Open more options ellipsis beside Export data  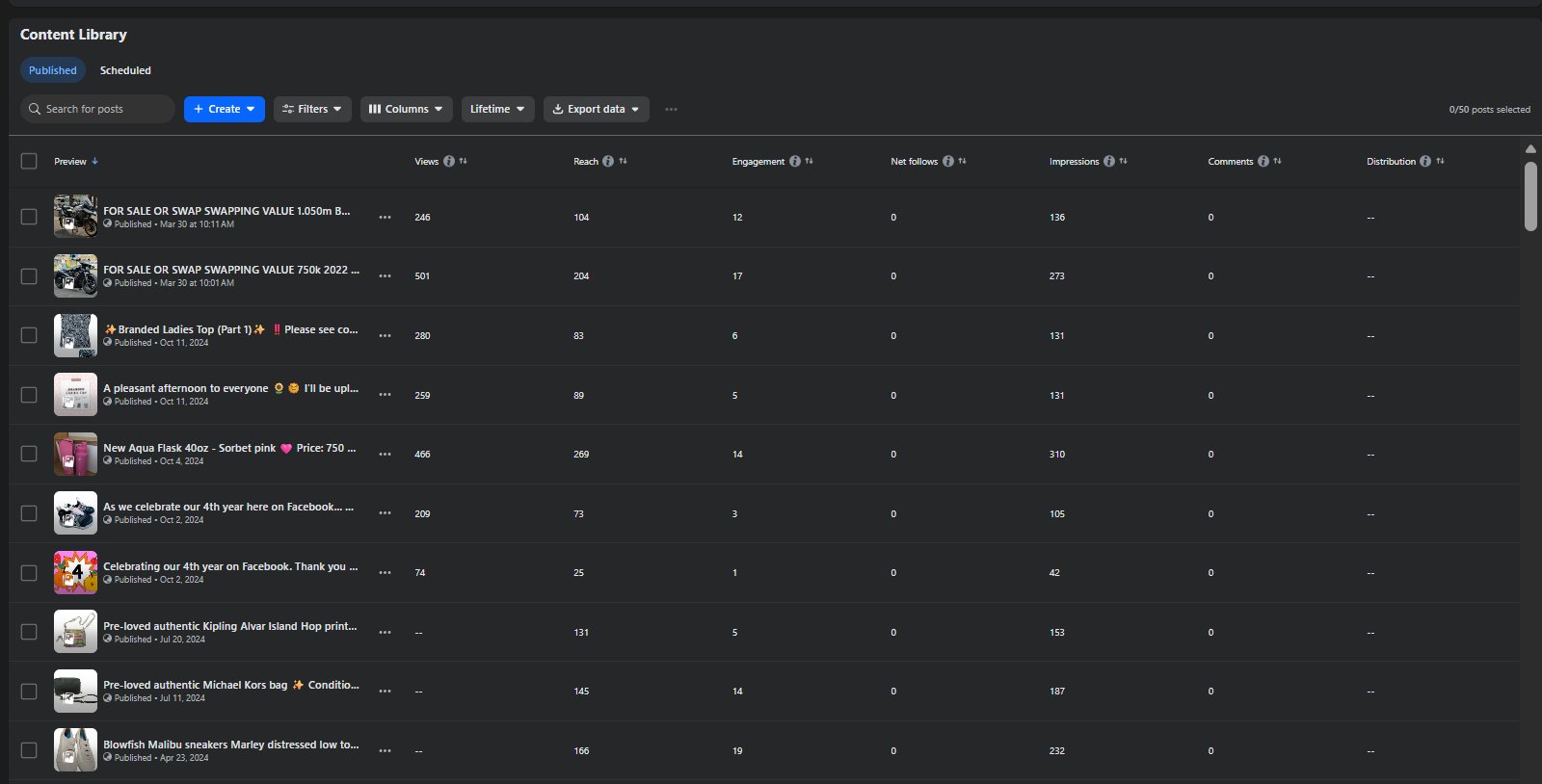click(x=671, y=110)
